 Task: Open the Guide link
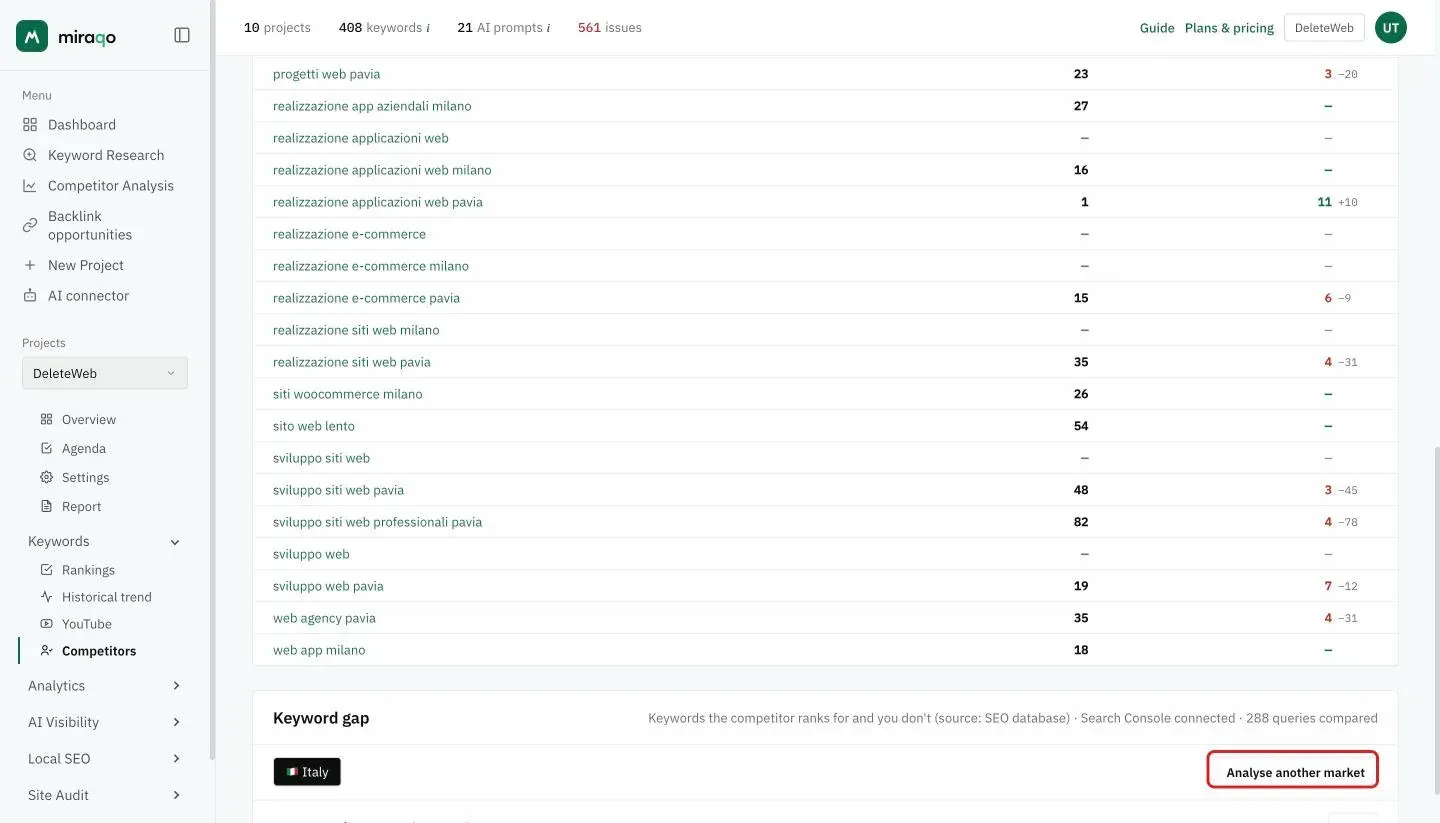pos(1157,28)
